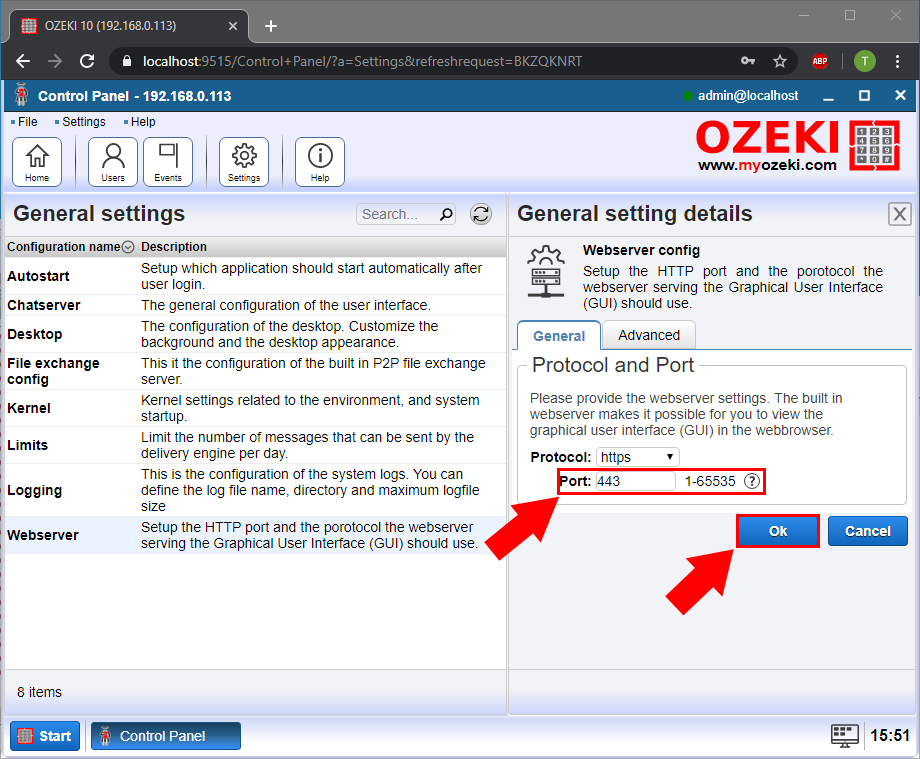Click the Control Panel taskbar button
Screen dimensions: 920x759
(166, 736)
